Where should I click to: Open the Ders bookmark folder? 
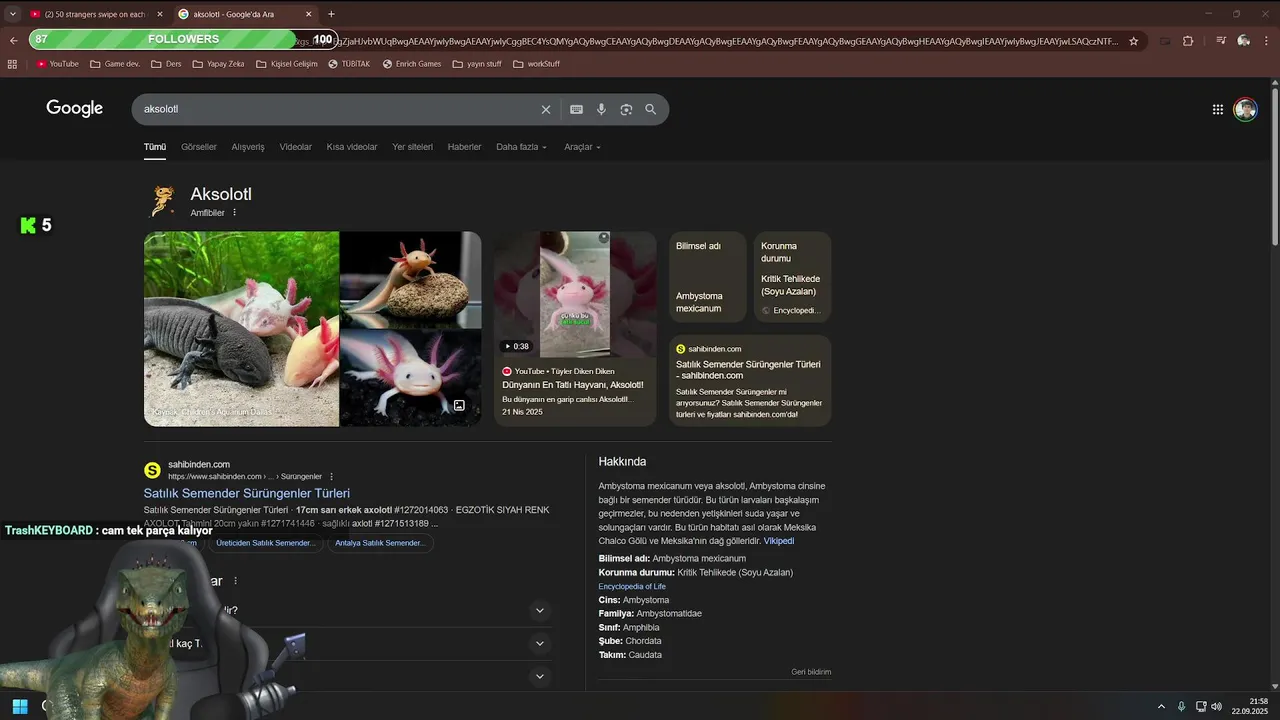(x=166, y=64)
